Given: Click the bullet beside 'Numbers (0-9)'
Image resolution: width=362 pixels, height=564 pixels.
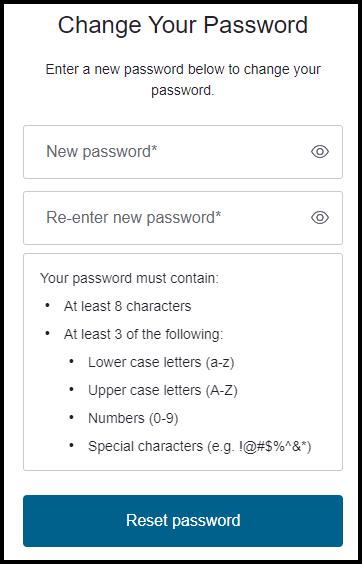Looking at the screenshot, I should pos(71,417).
